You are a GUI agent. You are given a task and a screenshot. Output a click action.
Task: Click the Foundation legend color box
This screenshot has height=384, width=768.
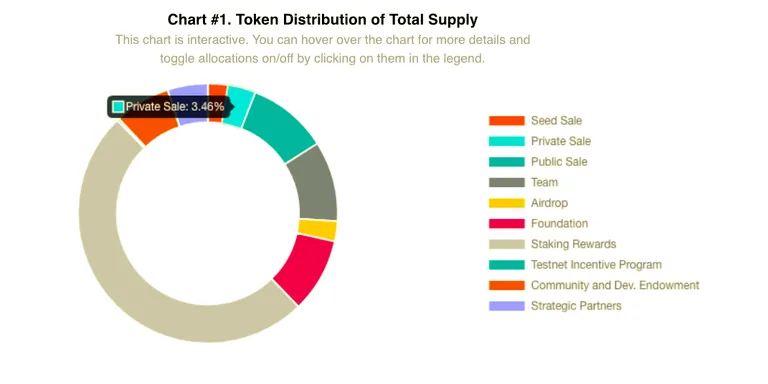click(506, 223)
